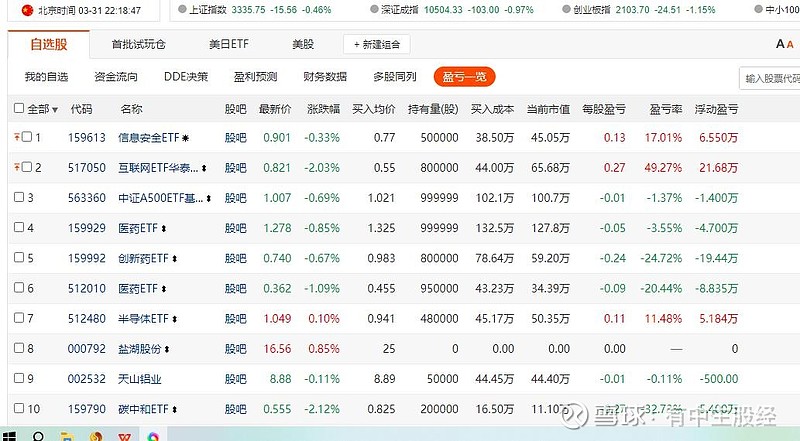Click the marker icon beside 半导体ETF
Image resolution: width=800 pixels, height=441 pixels.
point(174,319)
